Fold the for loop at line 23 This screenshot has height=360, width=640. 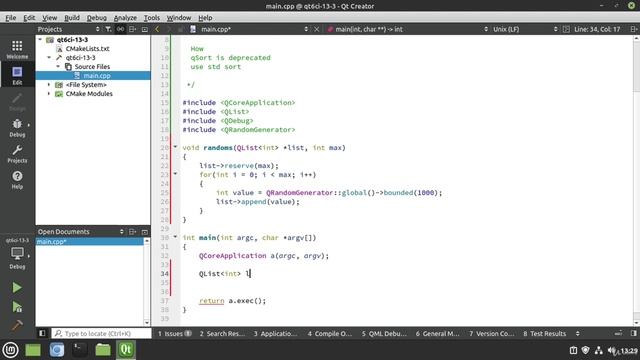click(x=175, y=174)
